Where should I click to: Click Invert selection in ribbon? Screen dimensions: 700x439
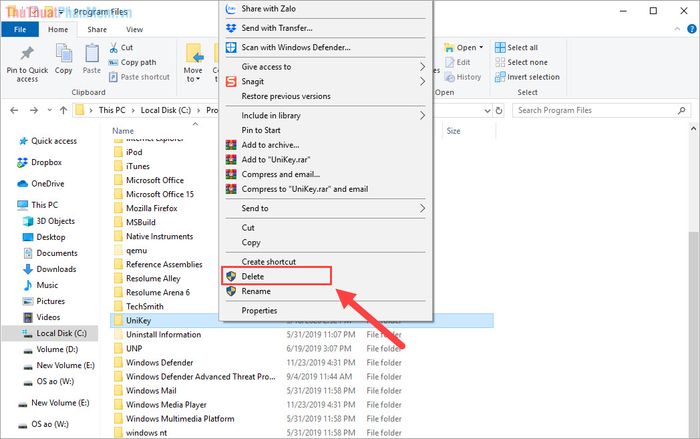pos(527,77)
